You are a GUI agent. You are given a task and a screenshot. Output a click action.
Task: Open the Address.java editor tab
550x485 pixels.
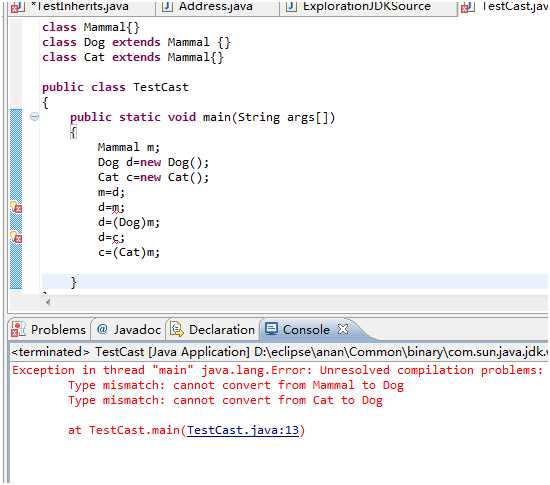[x=216, y=6]
